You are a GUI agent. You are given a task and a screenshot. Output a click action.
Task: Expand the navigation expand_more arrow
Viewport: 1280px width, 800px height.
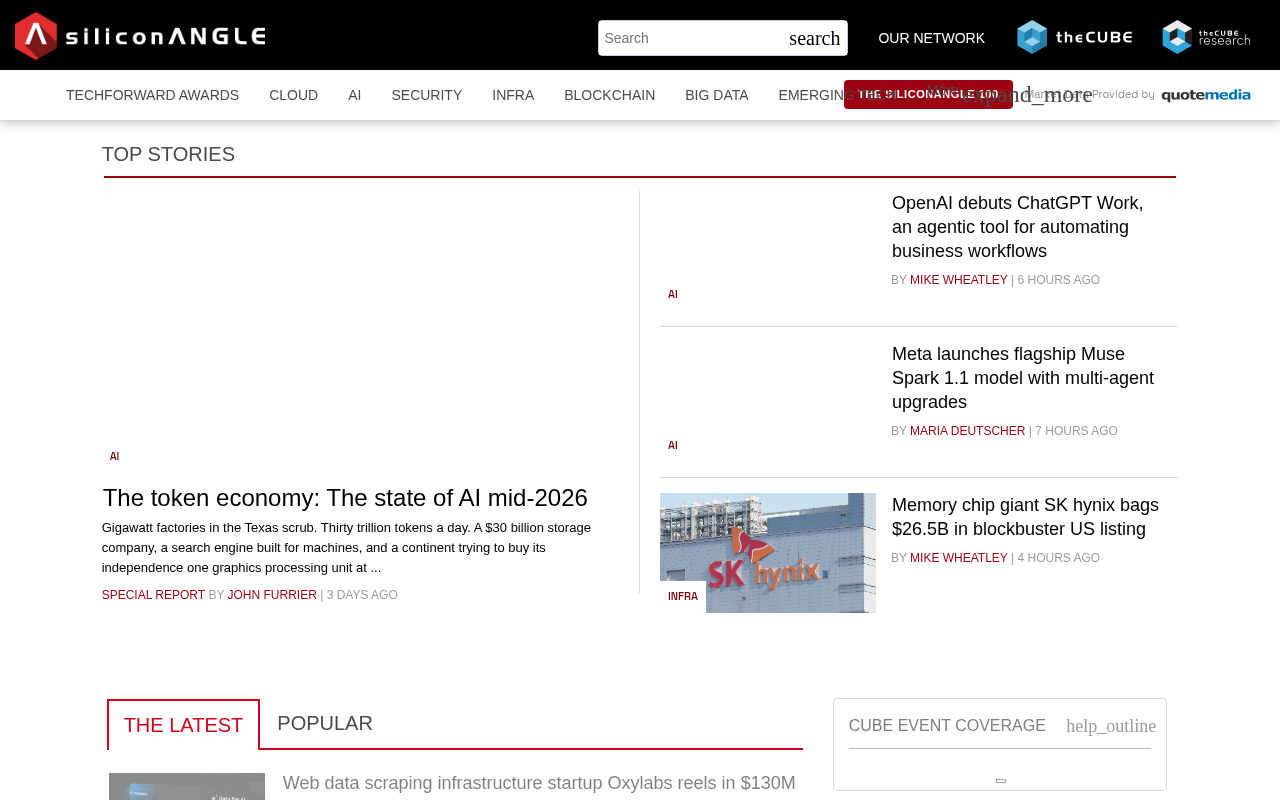[1026, 95]
